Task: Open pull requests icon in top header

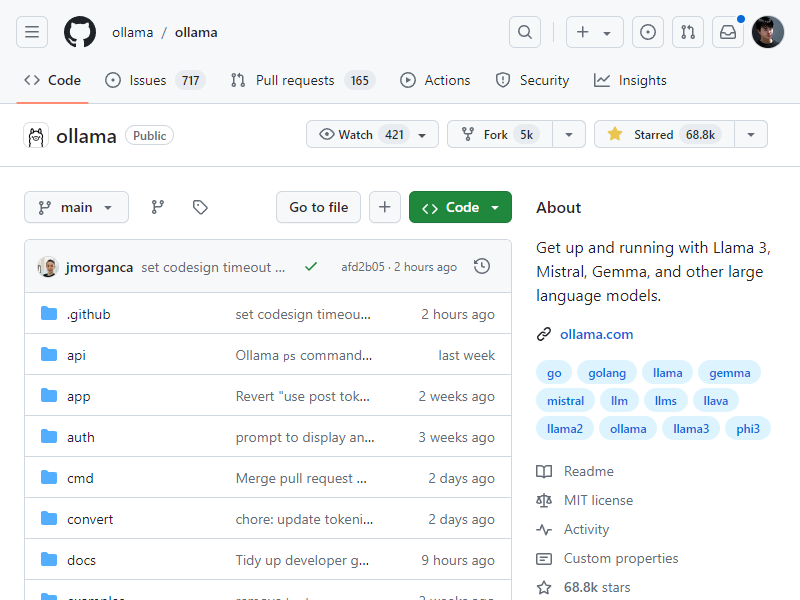Action: [688, 32]
